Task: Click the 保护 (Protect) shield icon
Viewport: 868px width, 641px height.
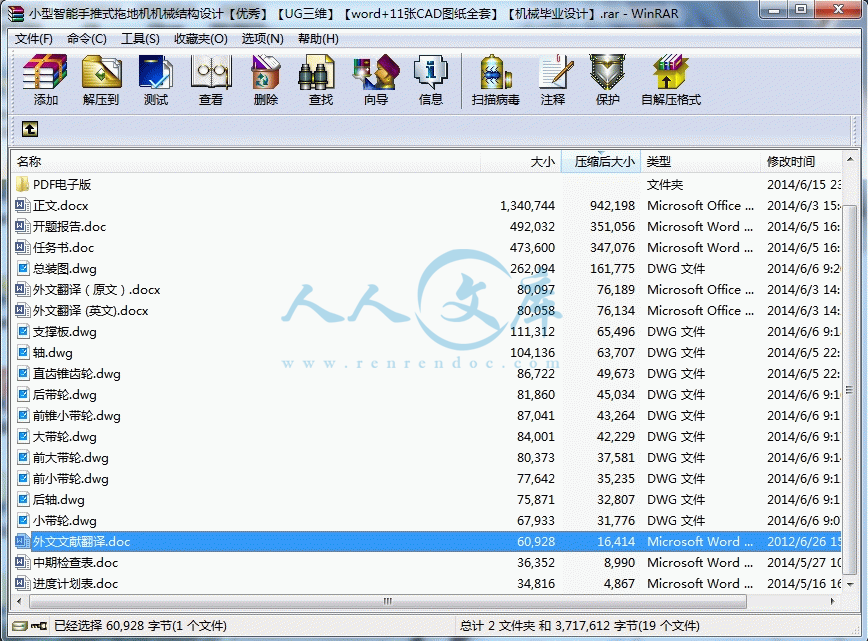Action: pyautogui.click(x=607, y=73)
